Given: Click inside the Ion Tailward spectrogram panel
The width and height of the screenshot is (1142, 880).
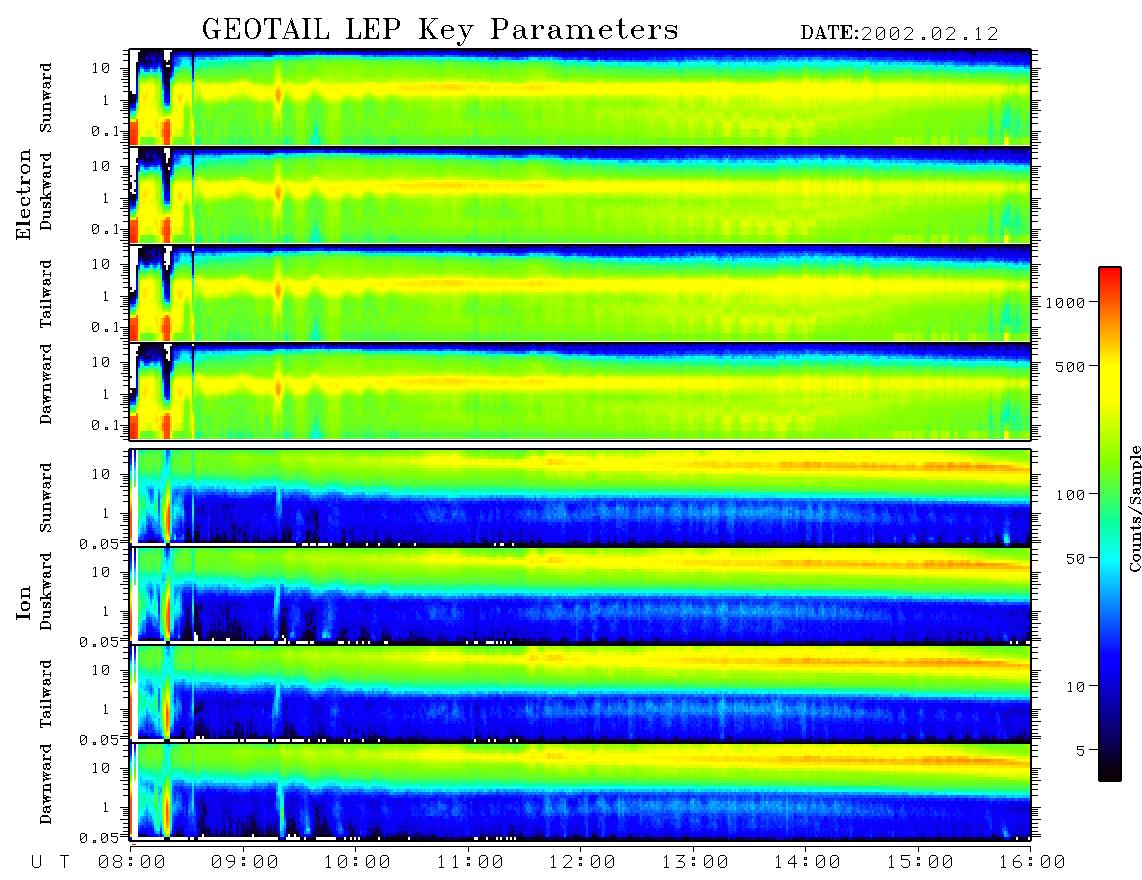Looking at the screenshot, I should pos(580,693).
